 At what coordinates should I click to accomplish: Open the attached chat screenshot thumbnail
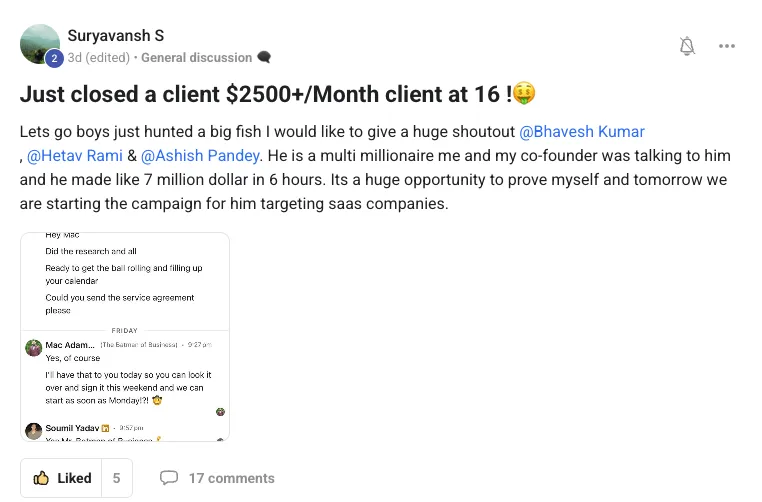(x=125, y=336)
